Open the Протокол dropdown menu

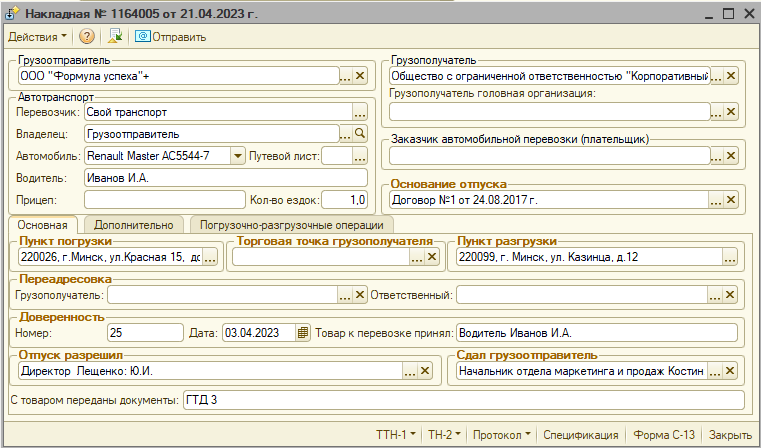503,435
